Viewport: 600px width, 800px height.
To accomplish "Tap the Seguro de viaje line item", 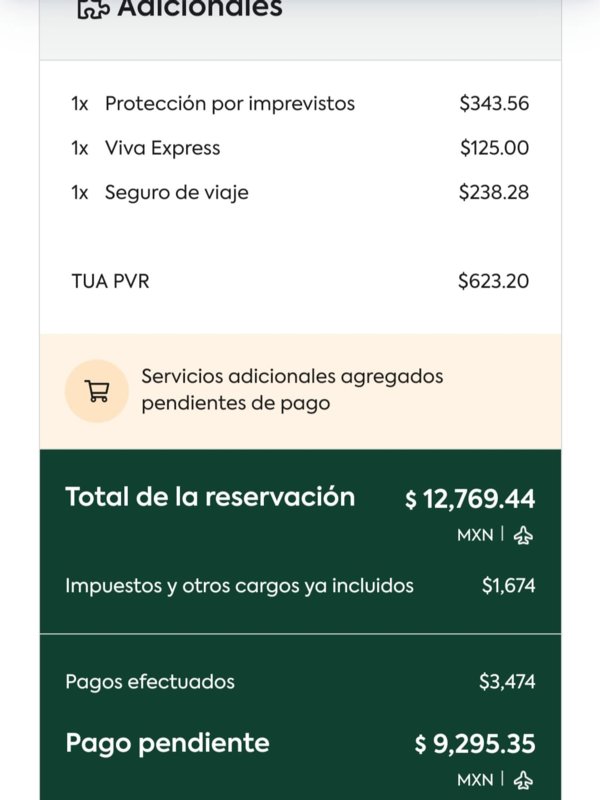I will point(176,192).
